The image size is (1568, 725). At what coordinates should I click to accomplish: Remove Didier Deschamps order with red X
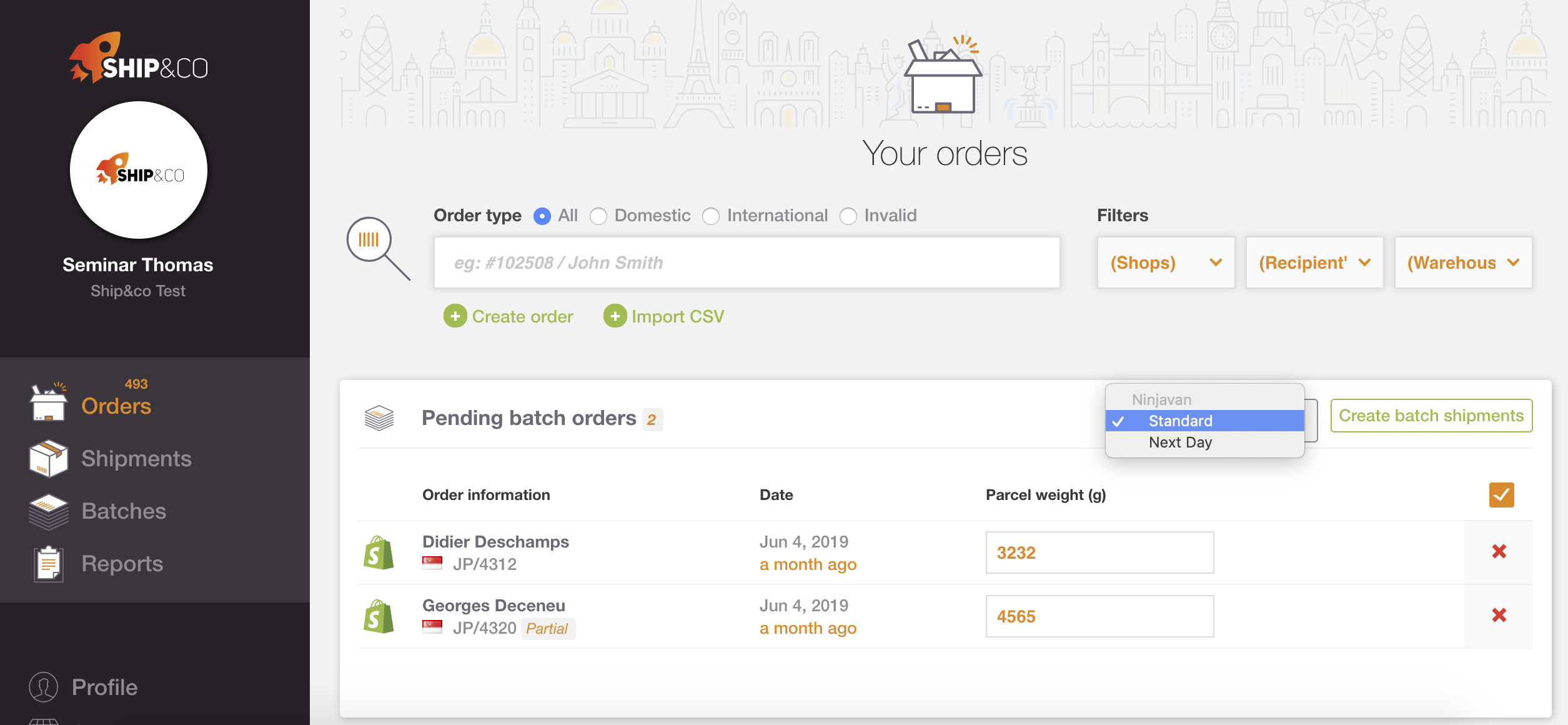1499,551
